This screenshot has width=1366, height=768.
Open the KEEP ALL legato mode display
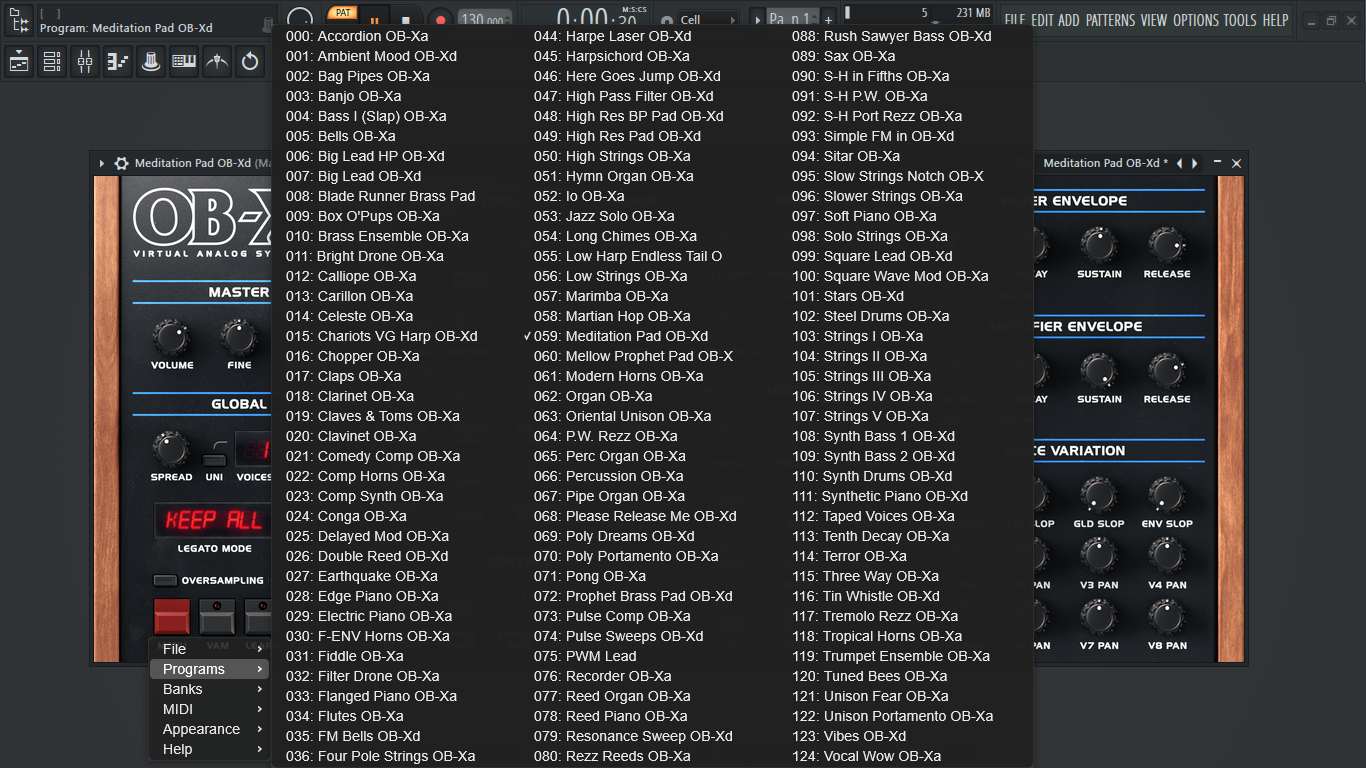click(x=213, y=520)
